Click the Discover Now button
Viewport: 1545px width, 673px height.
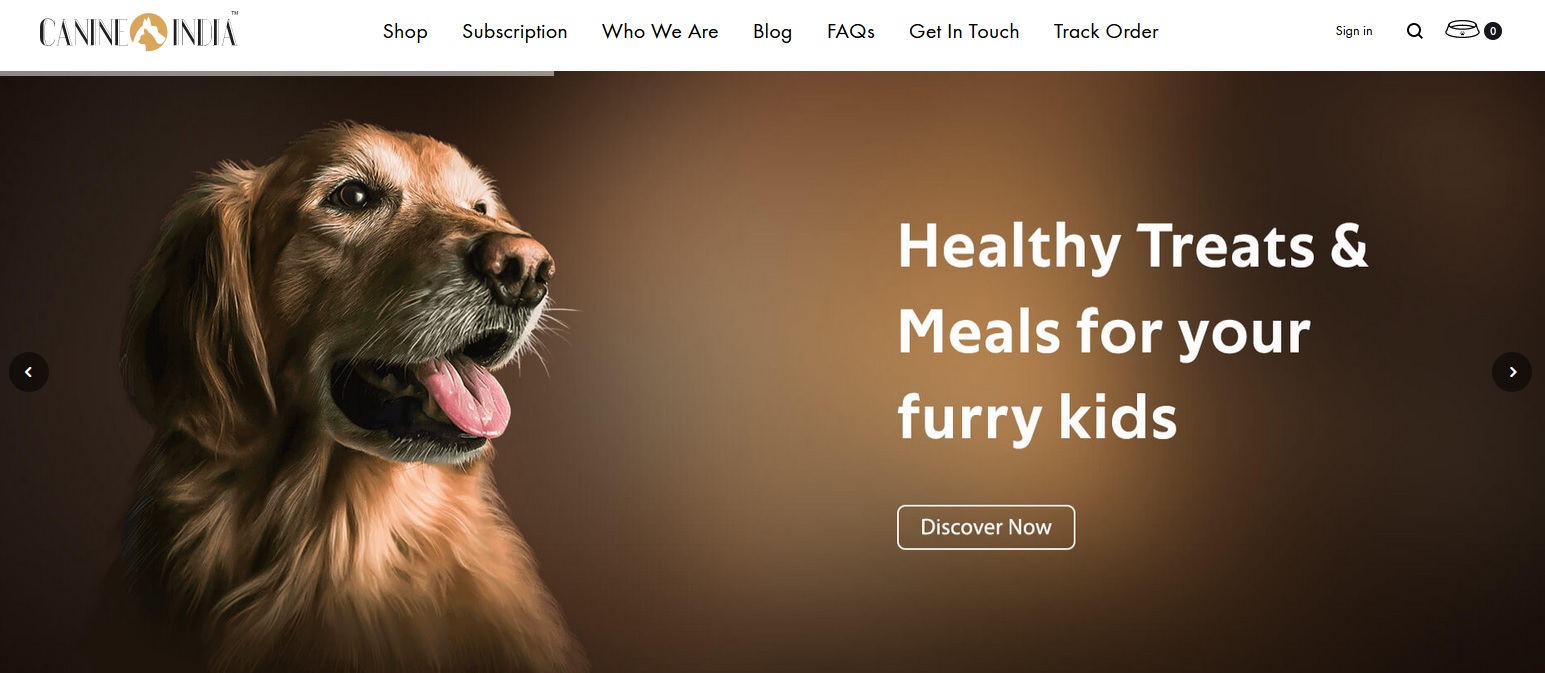tap(986, 527)
